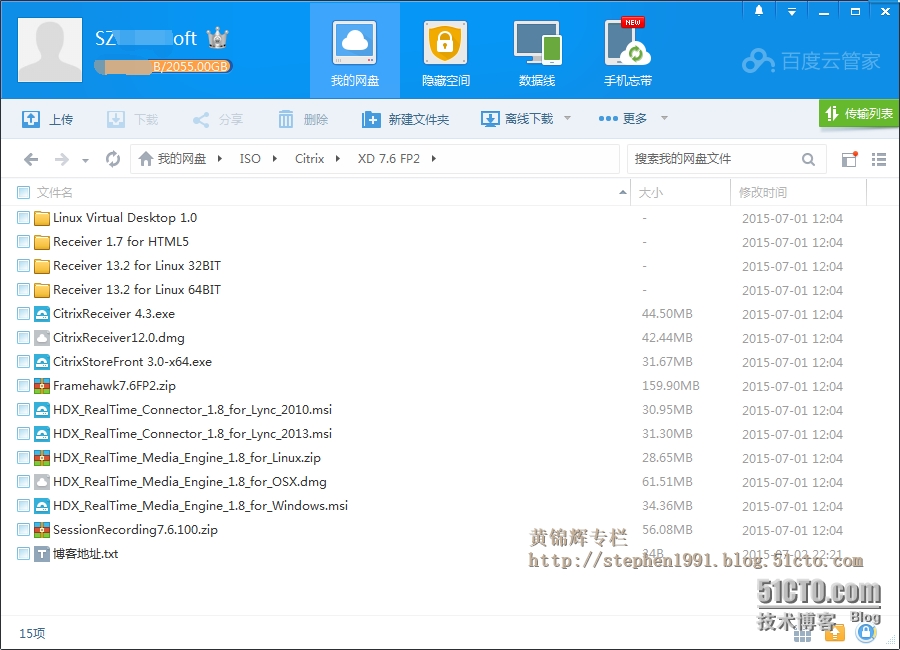Select HDX_RealTime_Media_Engine_1.8_for_Windows.msi file name
Image resolution: width=900 pixels, height=650 pixels.
(x=200, y=505)
